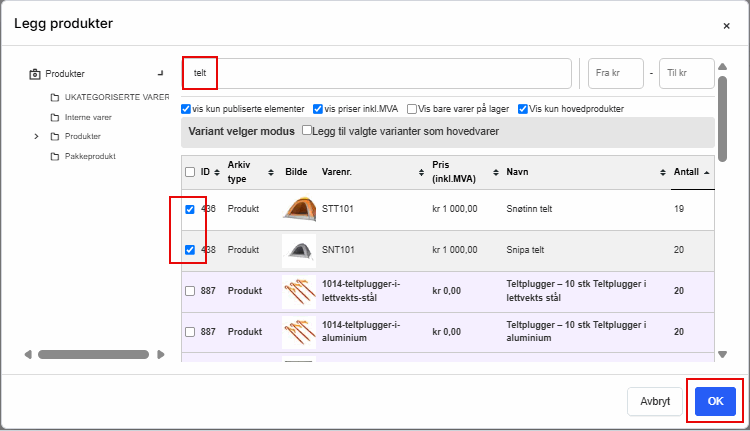
Task: Click the Produkter root archive icon
Action: [x=35, y=73]
